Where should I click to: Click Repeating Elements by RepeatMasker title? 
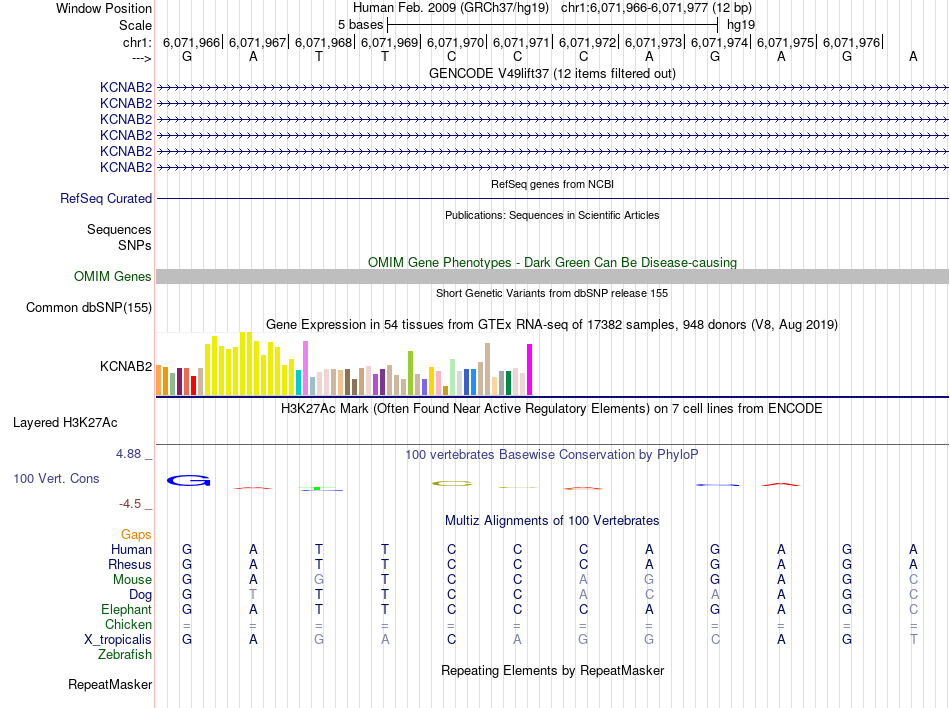[553, 671]
